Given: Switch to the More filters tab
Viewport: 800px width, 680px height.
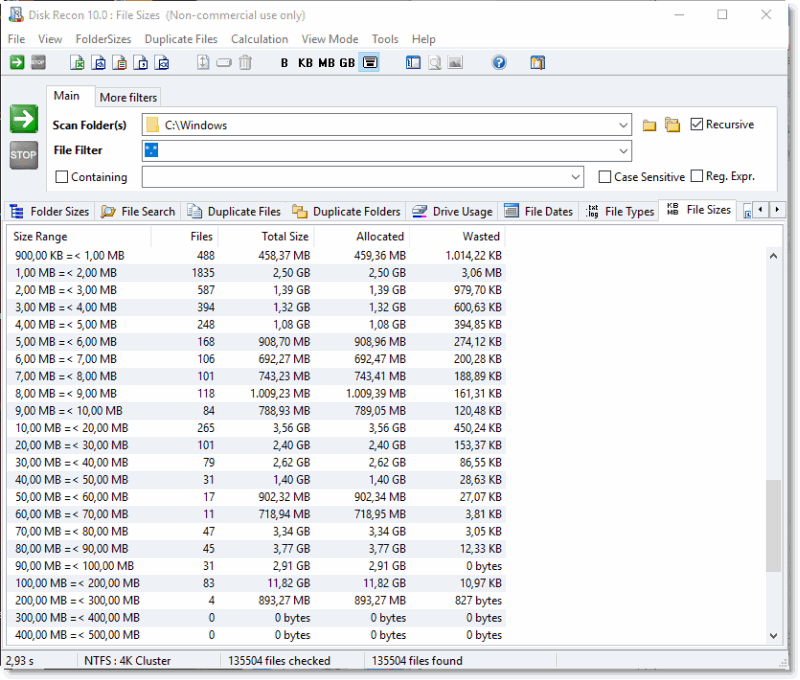Looking at the screenshot, I should point(128,97).
